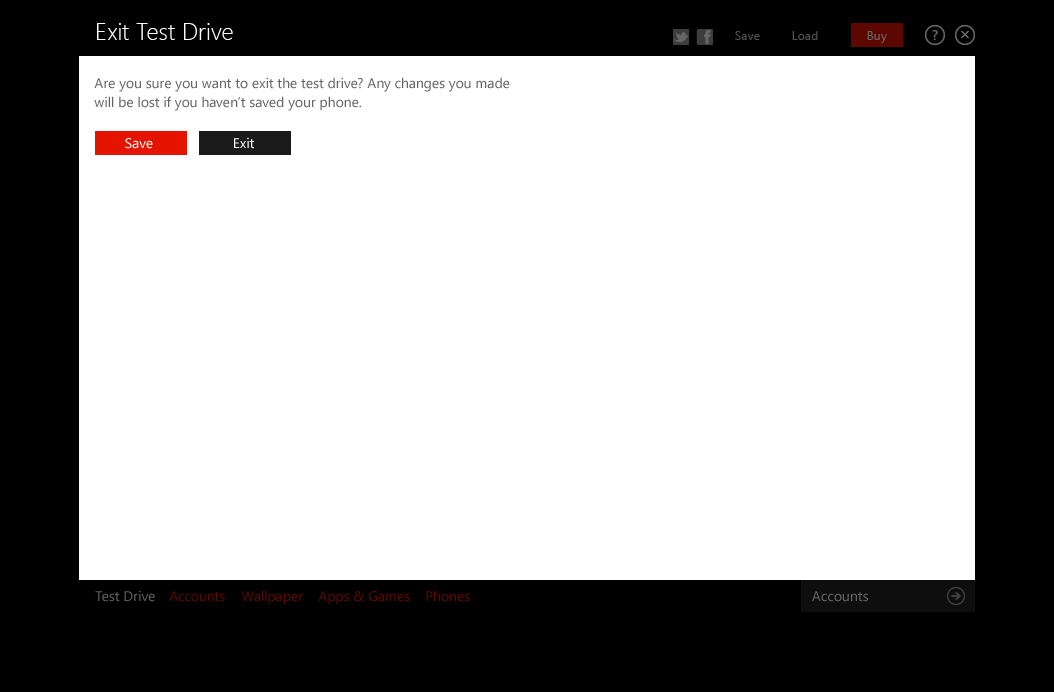Click the Accounts next-step button
The image size is (1054, 692).
click(888, 597)
